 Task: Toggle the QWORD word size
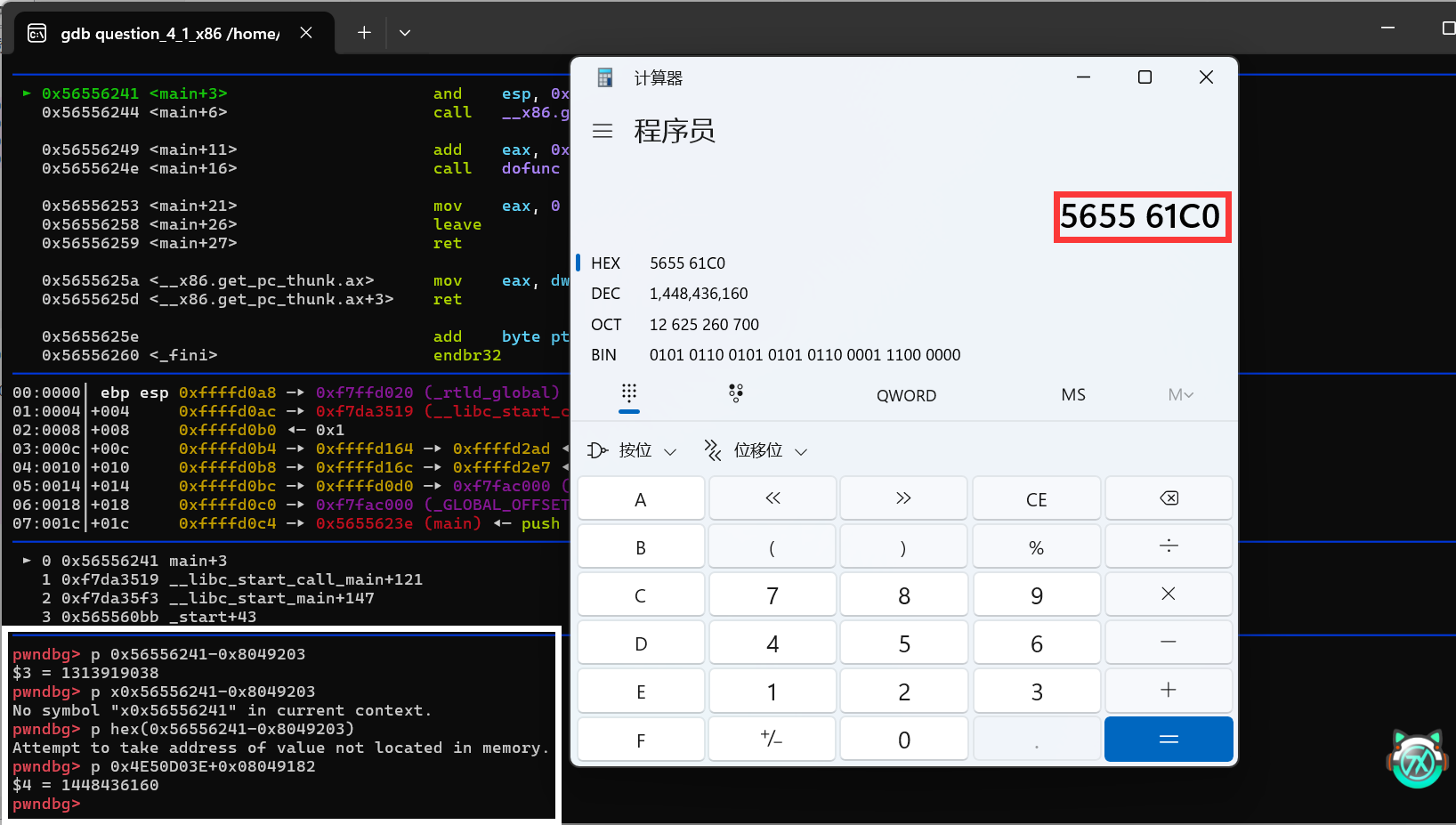[906, 395]
